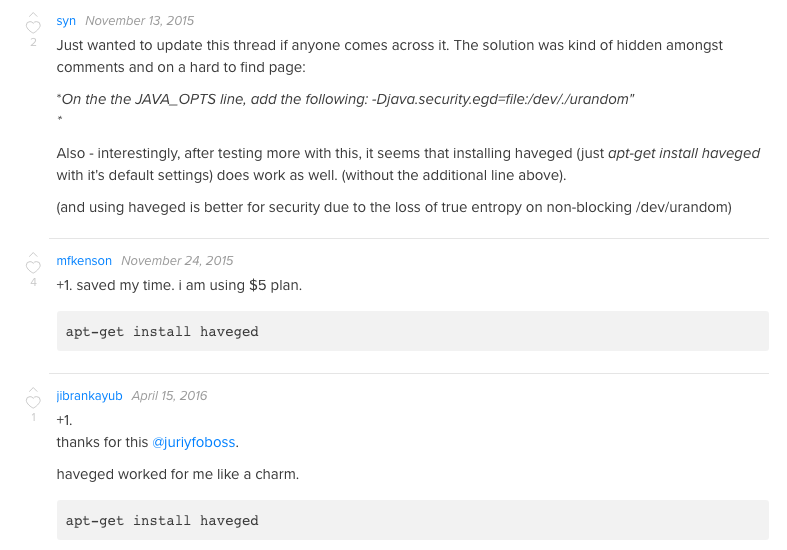Click the up caret above syn's heart
The image size is (787, 550).
33,15
